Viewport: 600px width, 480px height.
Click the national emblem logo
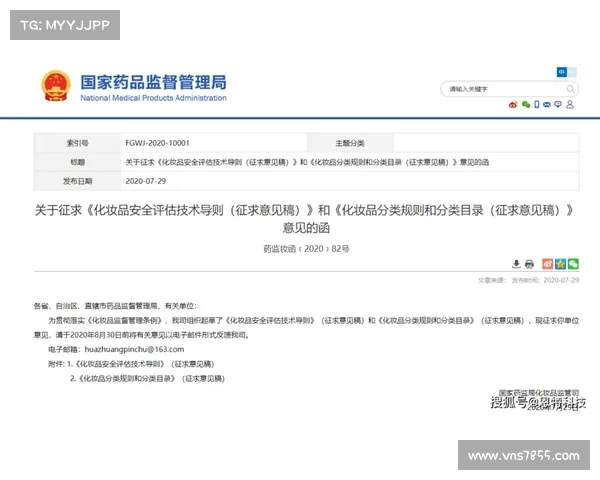tap(56, 86)
